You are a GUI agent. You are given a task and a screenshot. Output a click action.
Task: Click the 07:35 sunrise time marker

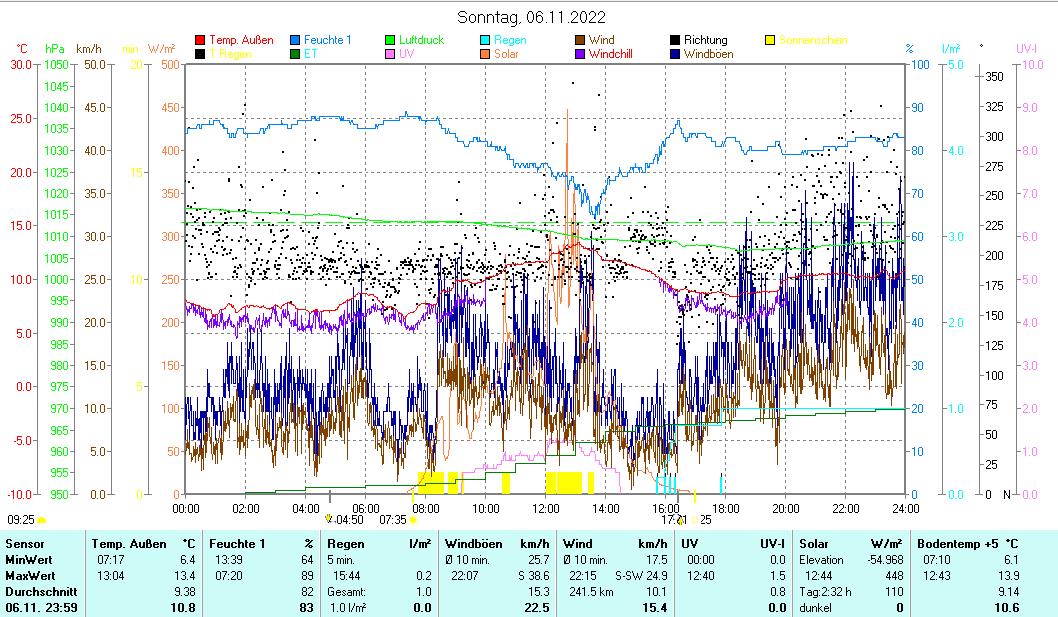pyautogui.click(x=393, y=520)
